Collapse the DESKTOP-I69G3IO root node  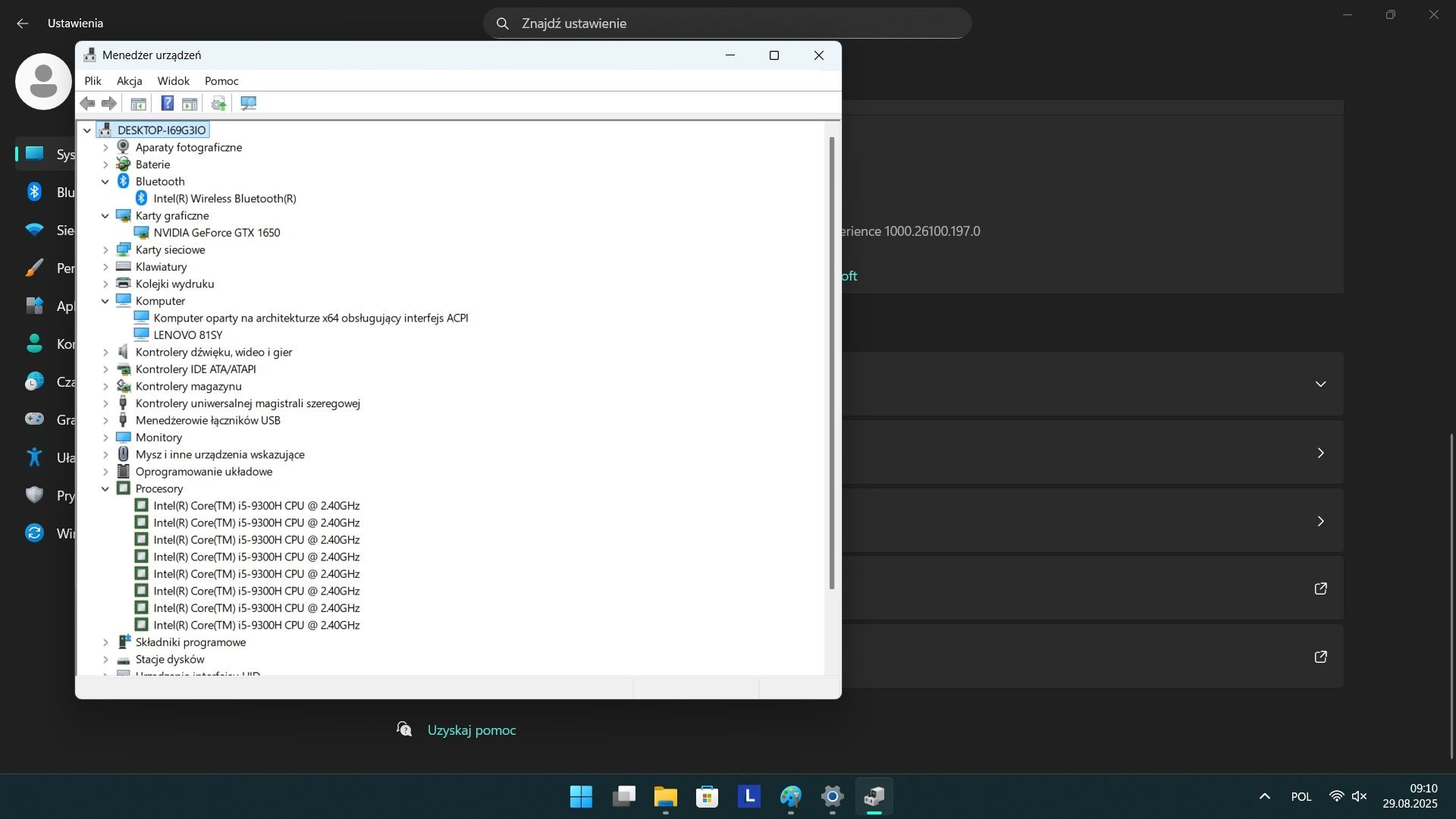[x=87, y=130]
